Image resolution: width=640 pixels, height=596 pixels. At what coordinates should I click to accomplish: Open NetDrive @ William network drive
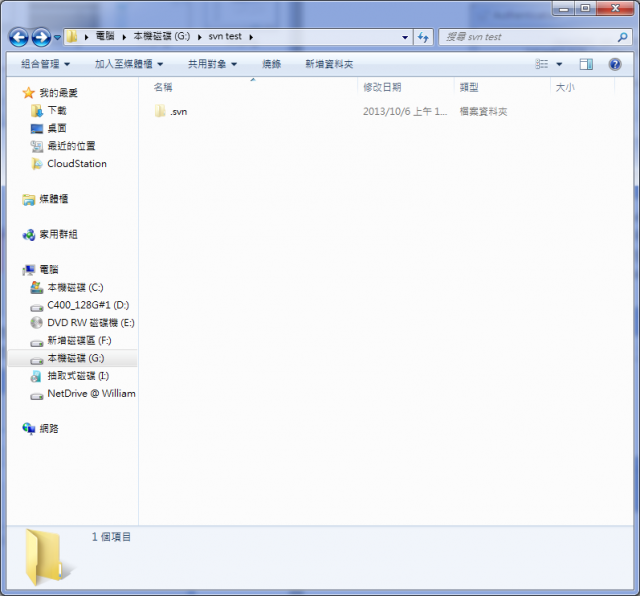pos(91,394)
